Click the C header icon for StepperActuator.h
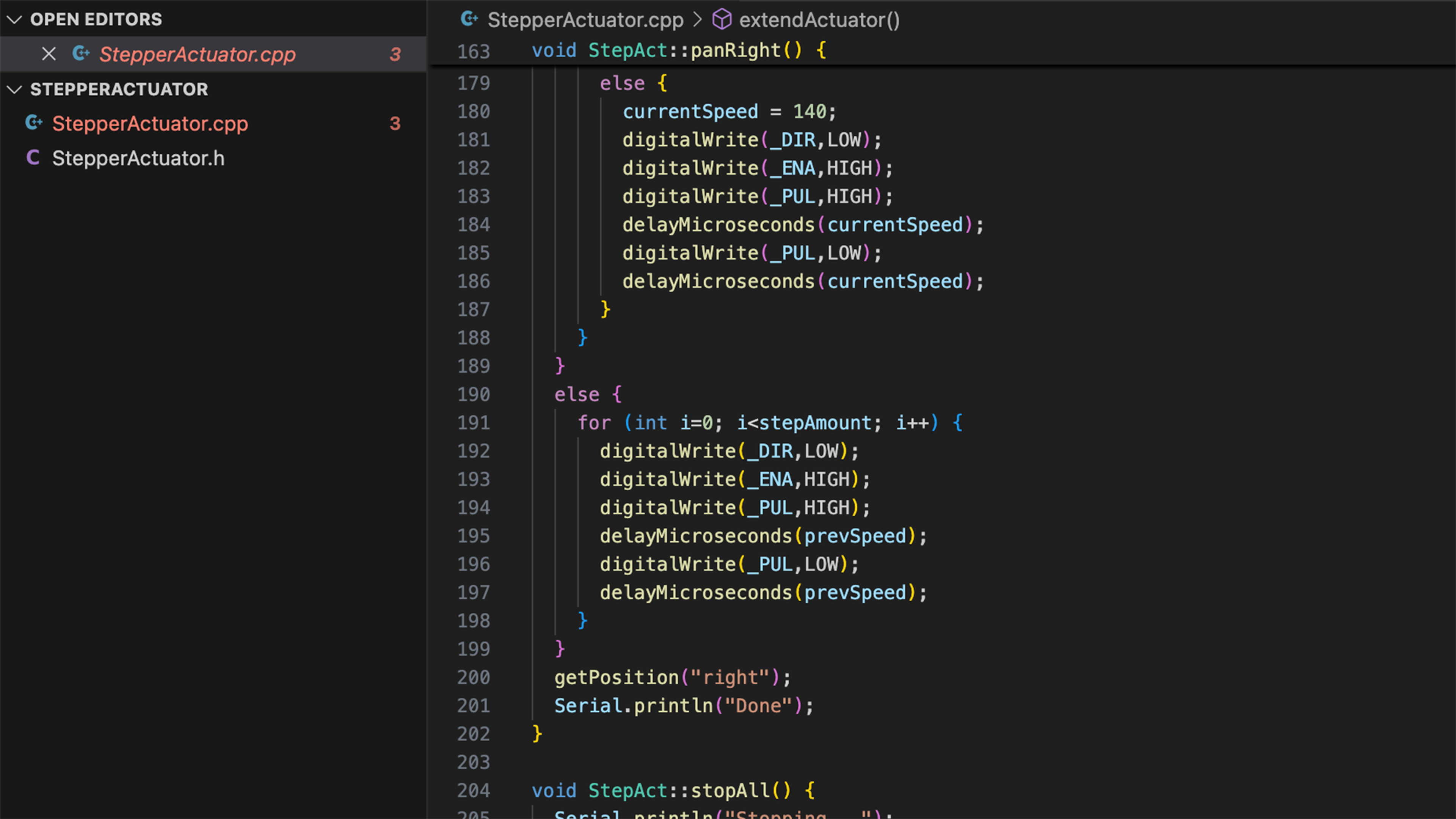The width and height of the screenshot is (1456, 819). coord(33,158)
